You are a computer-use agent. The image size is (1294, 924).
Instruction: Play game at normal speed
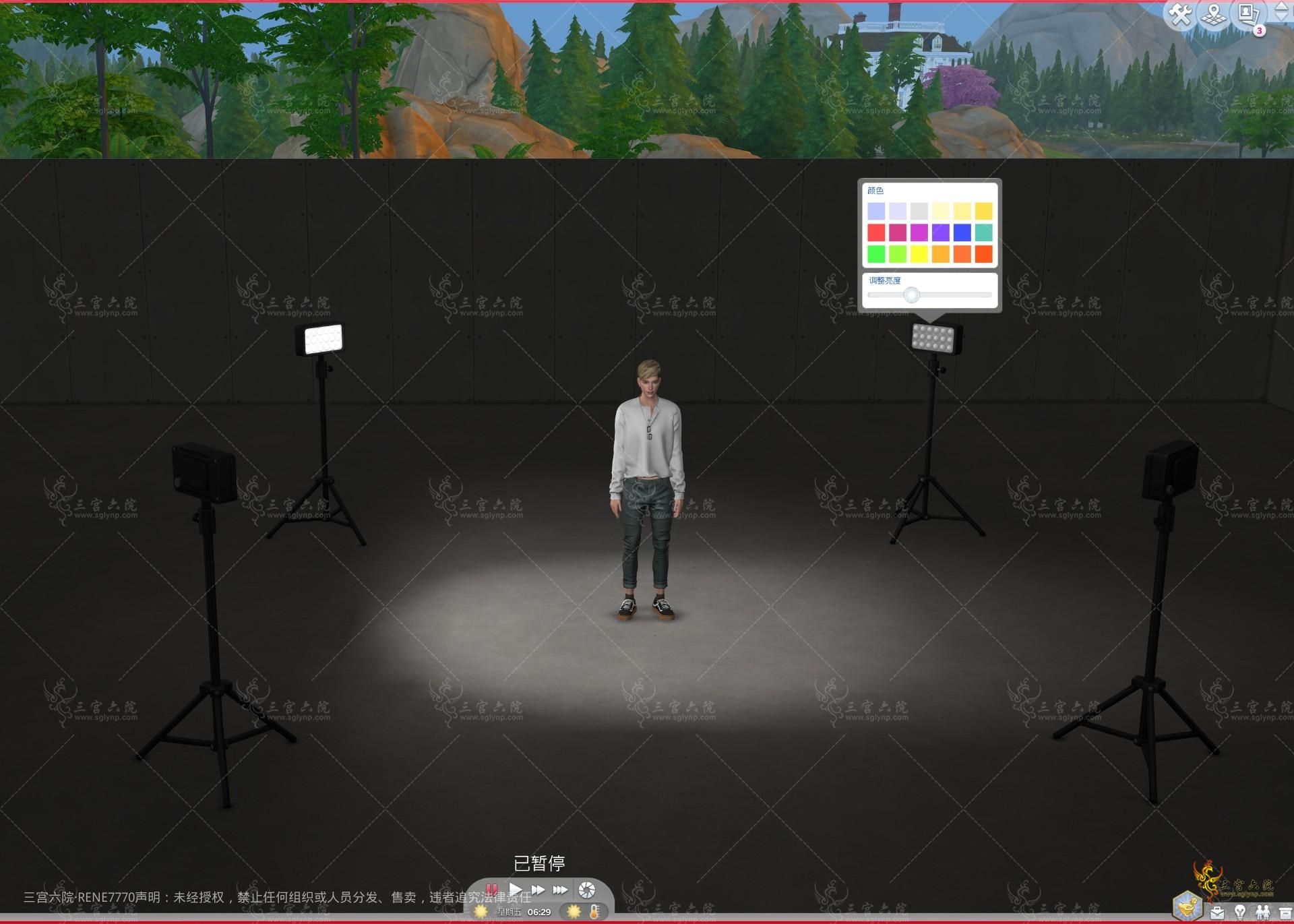516,890
